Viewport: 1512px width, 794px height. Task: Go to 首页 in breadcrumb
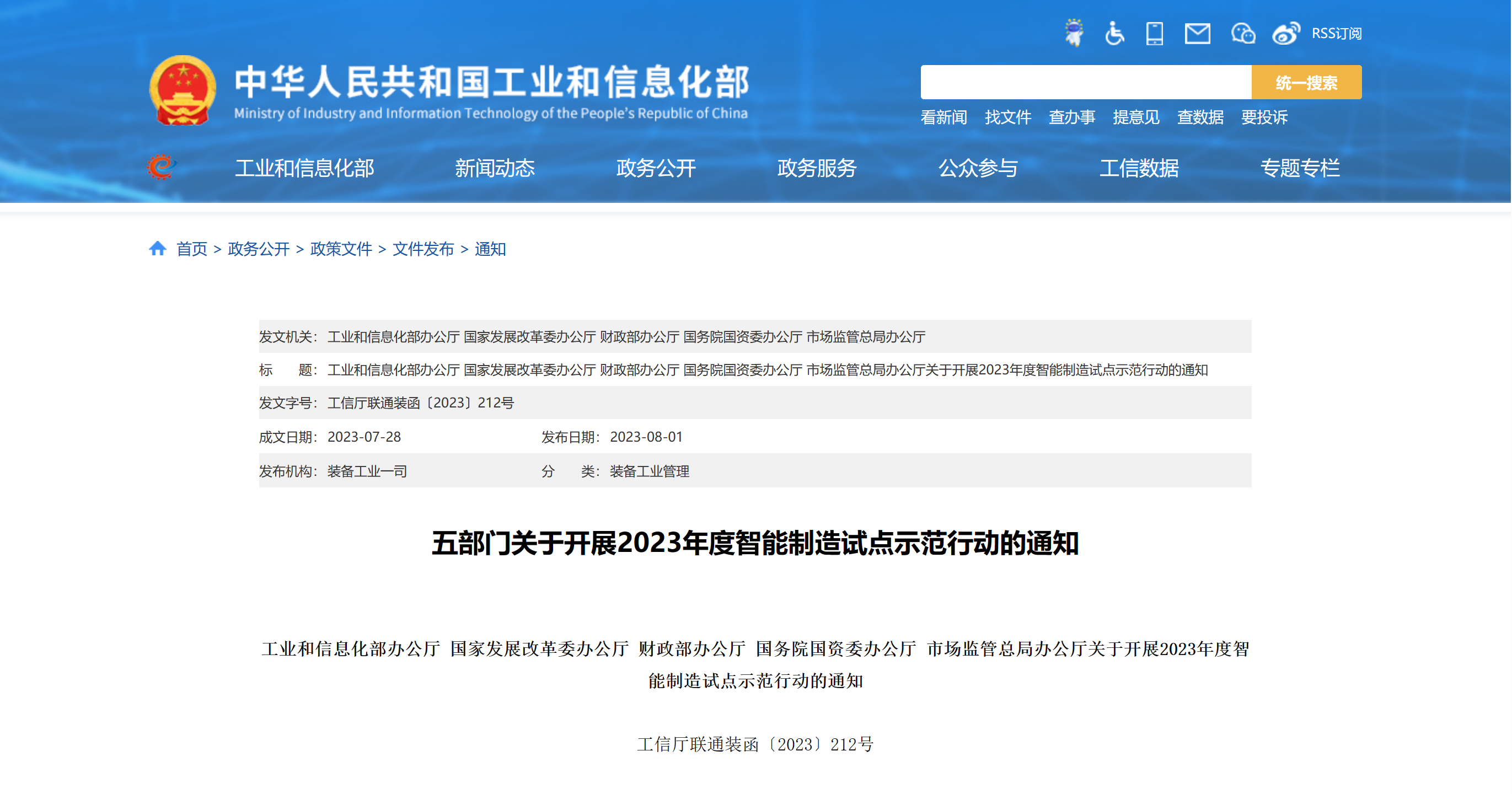click(192, 249)
